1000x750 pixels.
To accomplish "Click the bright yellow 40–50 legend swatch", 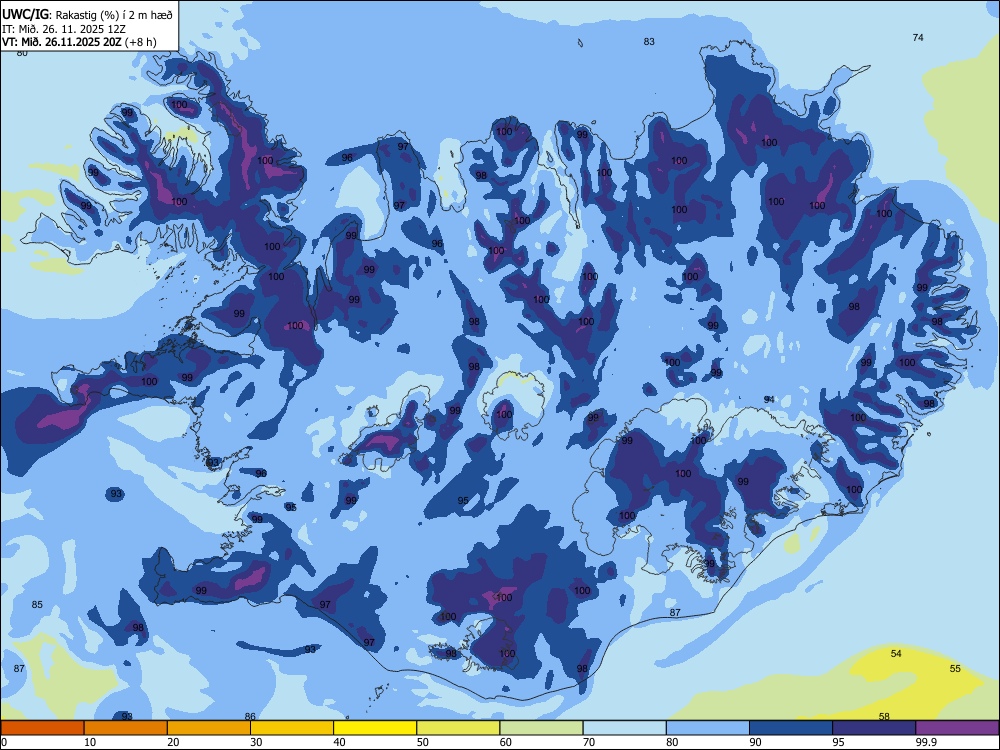I will point(375,728).
